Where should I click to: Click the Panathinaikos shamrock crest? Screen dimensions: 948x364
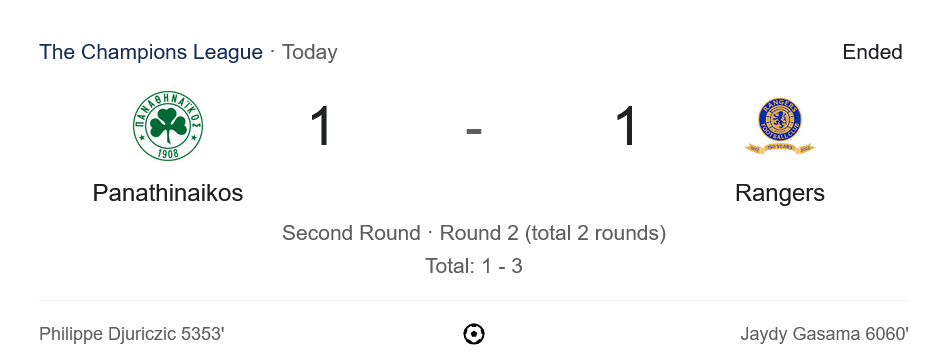pos(168,126)
